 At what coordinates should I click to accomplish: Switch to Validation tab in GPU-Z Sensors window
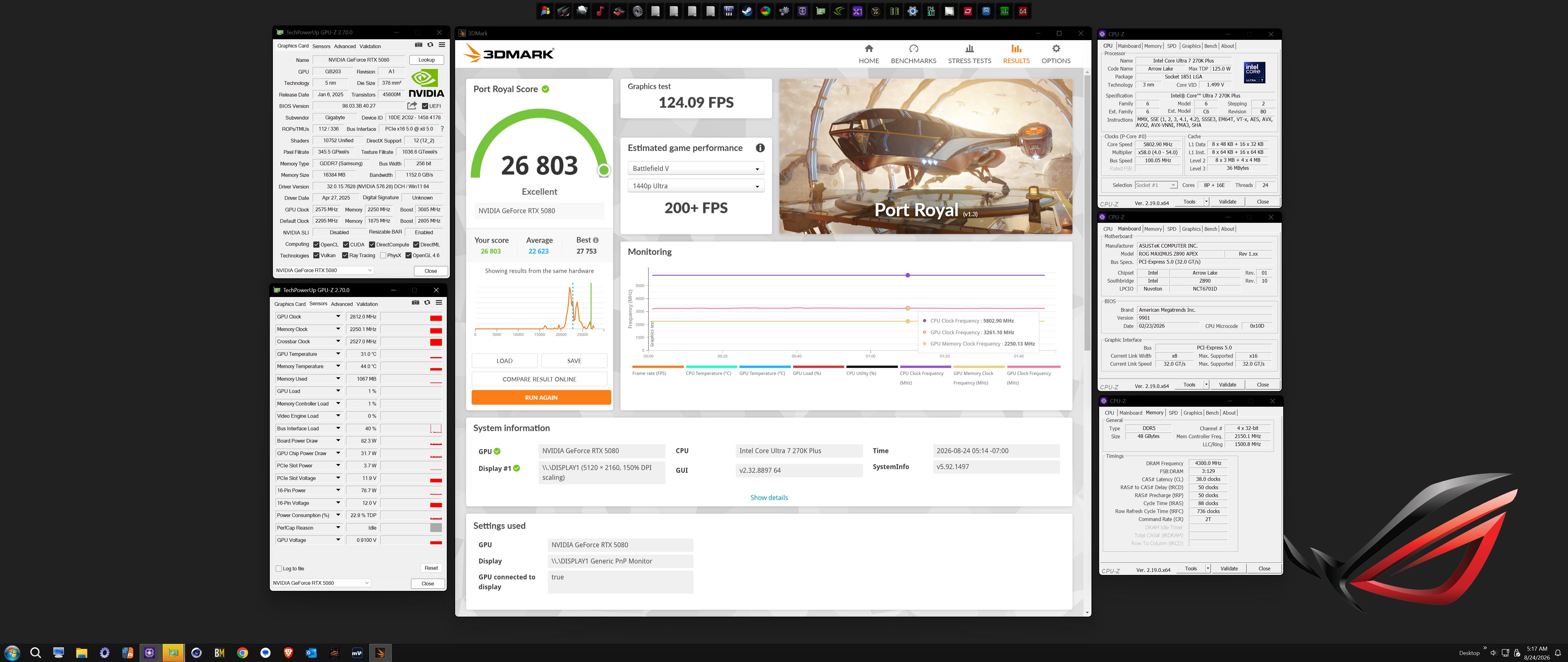[x=367, y=304]
